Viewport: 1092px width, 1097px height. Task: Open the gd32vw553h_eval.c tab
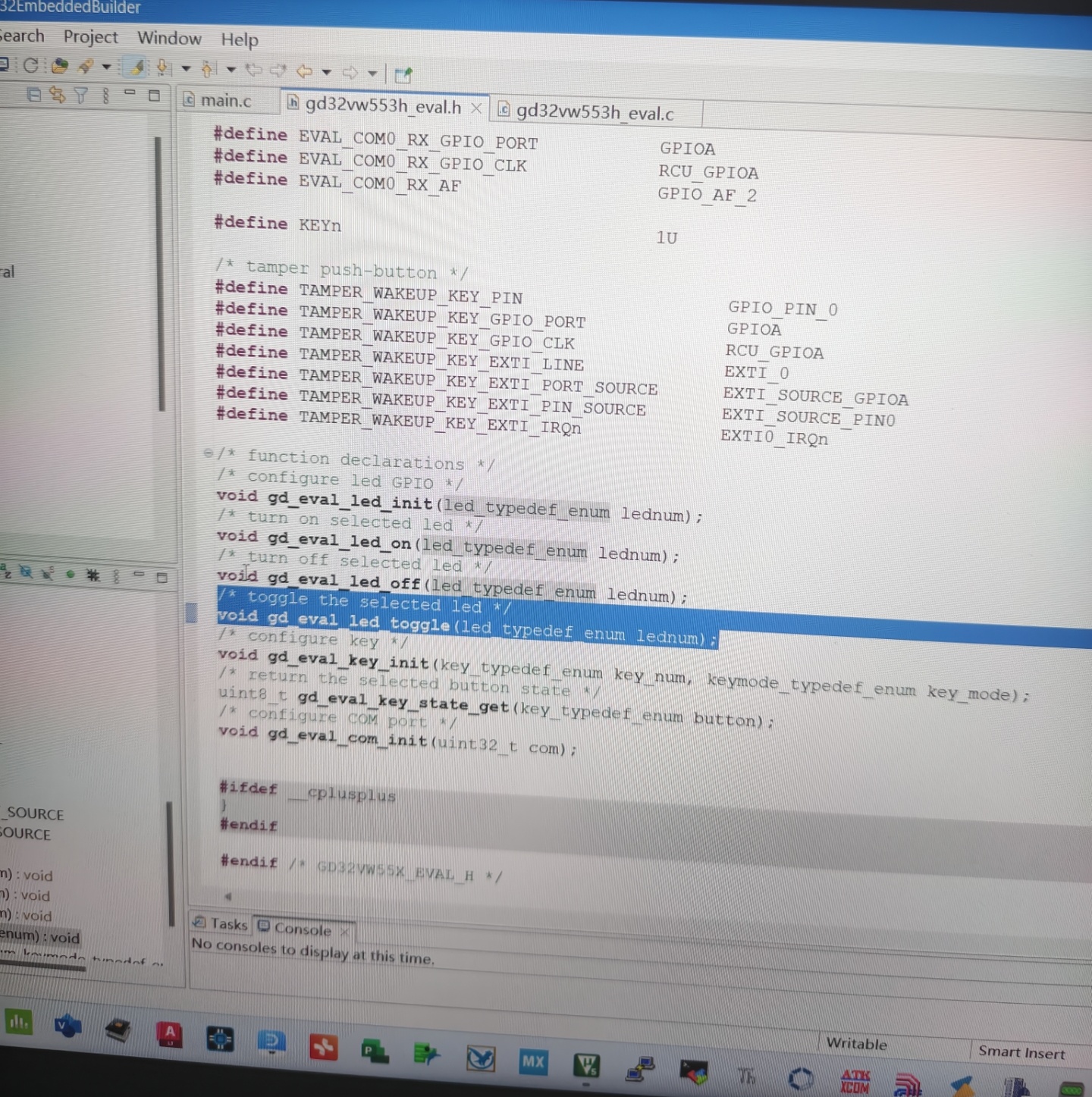point(594,113)
